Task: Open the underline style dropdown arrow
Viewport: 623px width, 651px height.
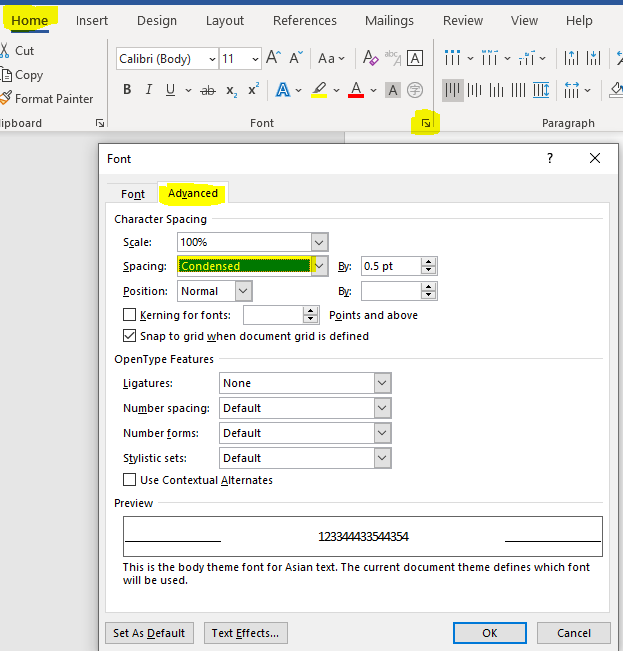Action: pos(188,90)
